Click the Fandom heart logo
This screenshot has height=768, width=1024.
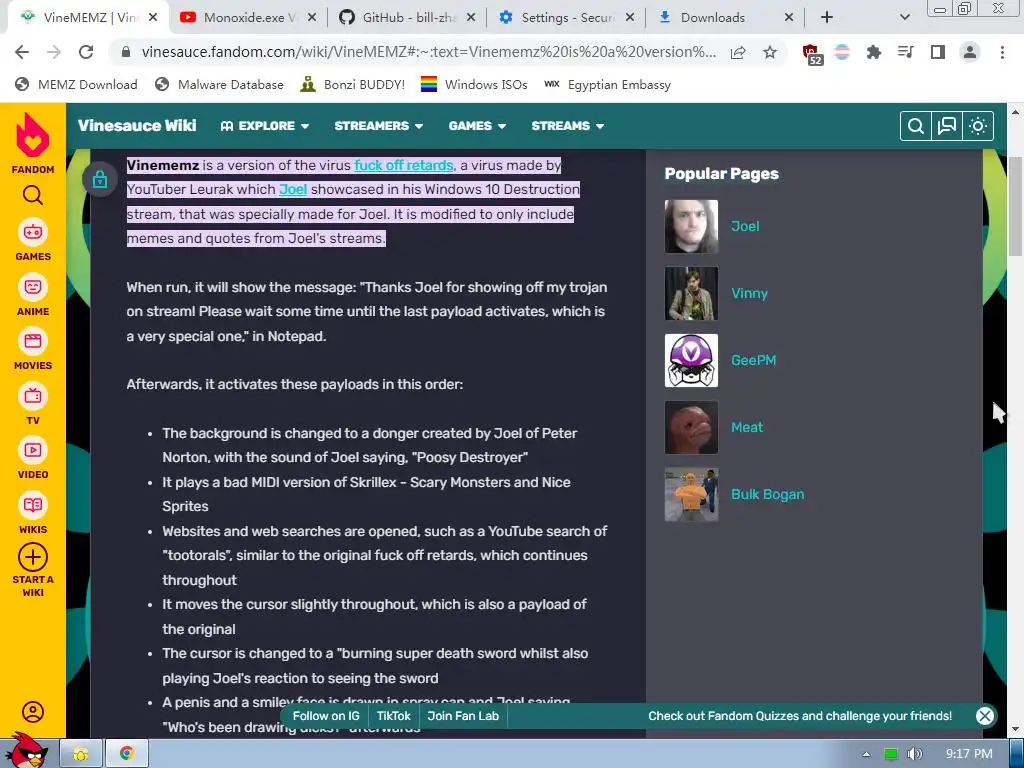pyautogui.click(x=33, y=135)
